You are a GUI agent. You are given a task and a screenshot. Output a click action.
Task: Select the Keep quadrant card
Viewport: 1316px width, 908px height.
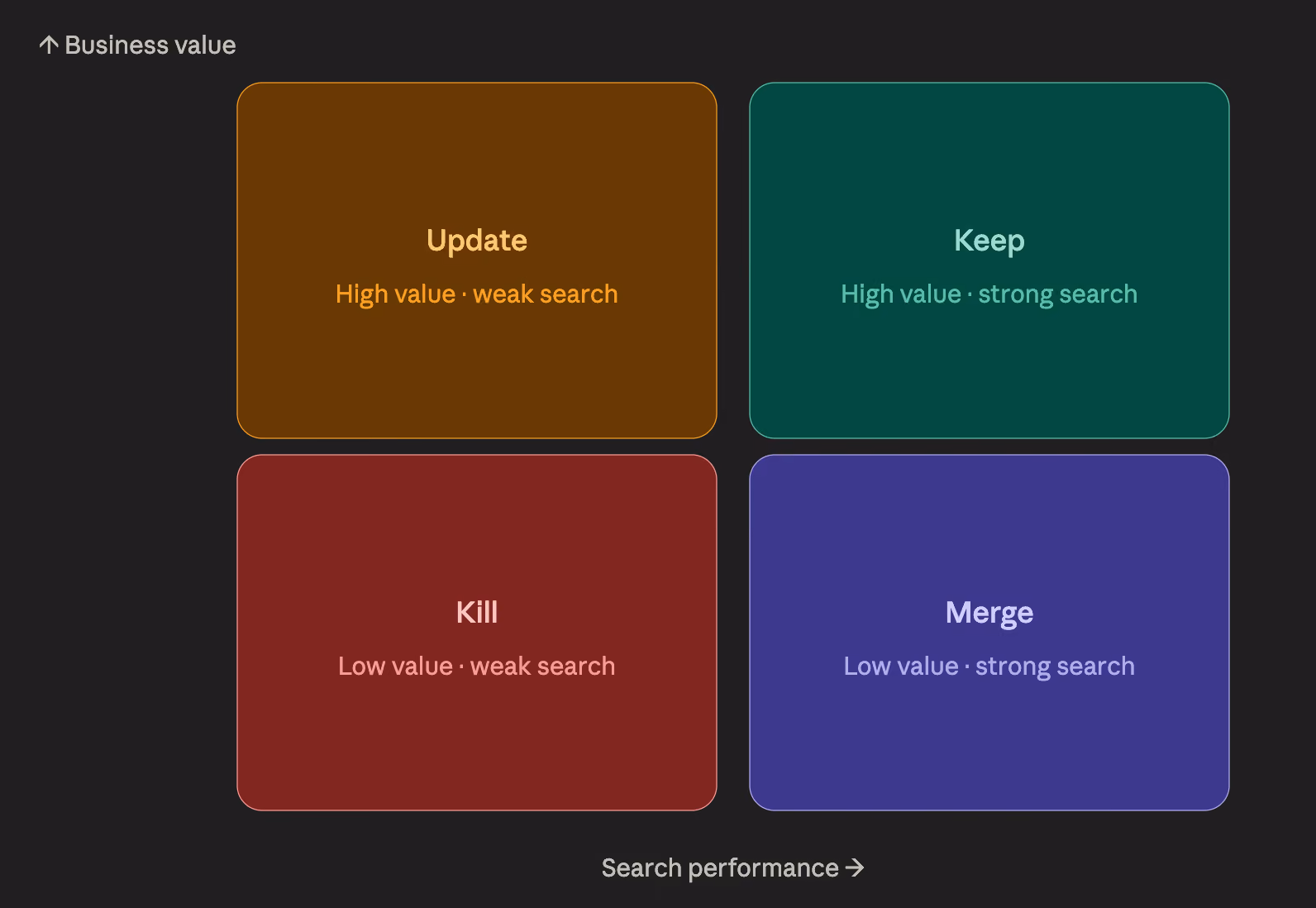coord(989,260)
